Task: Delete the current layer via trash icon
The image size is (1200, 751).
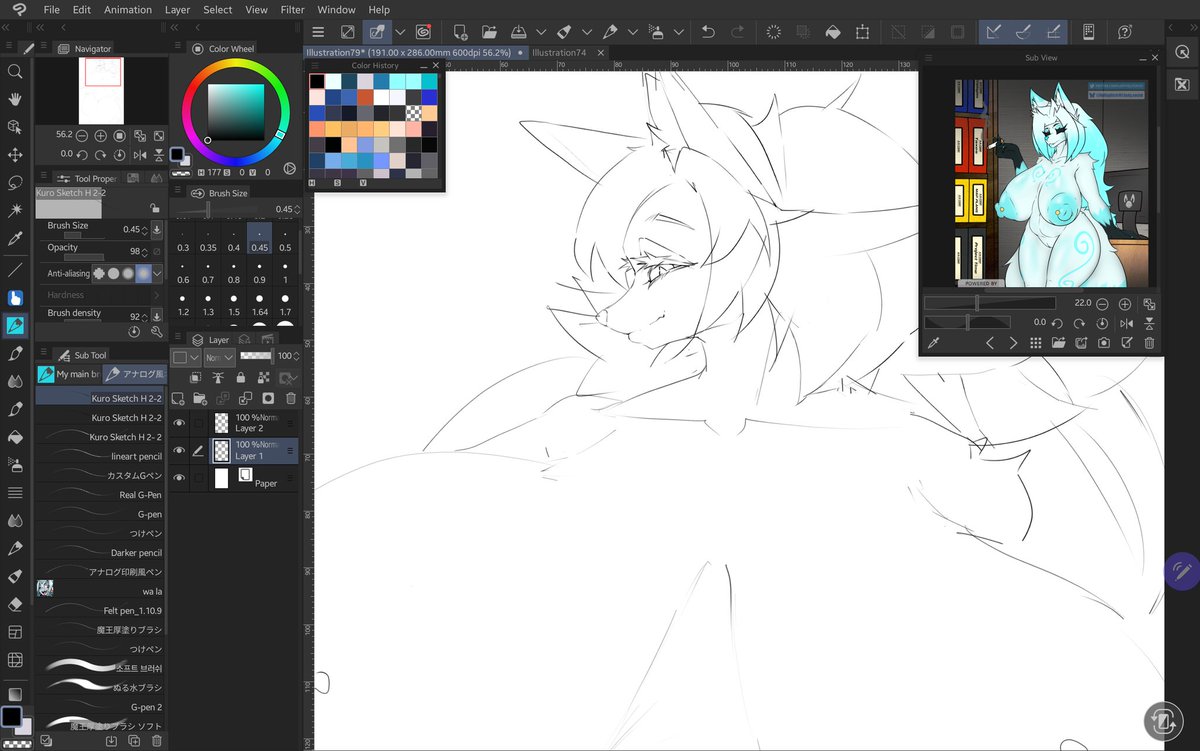Action: coord(291,398)
